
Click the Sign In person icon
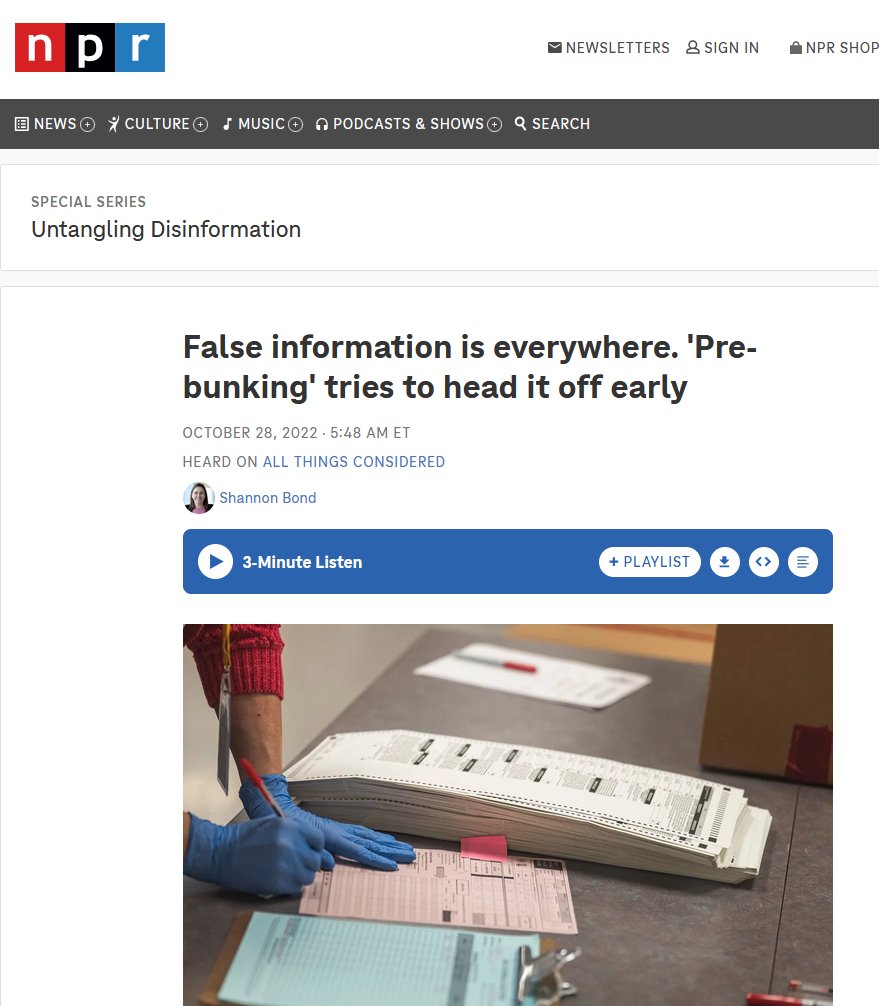coord(693,47)
